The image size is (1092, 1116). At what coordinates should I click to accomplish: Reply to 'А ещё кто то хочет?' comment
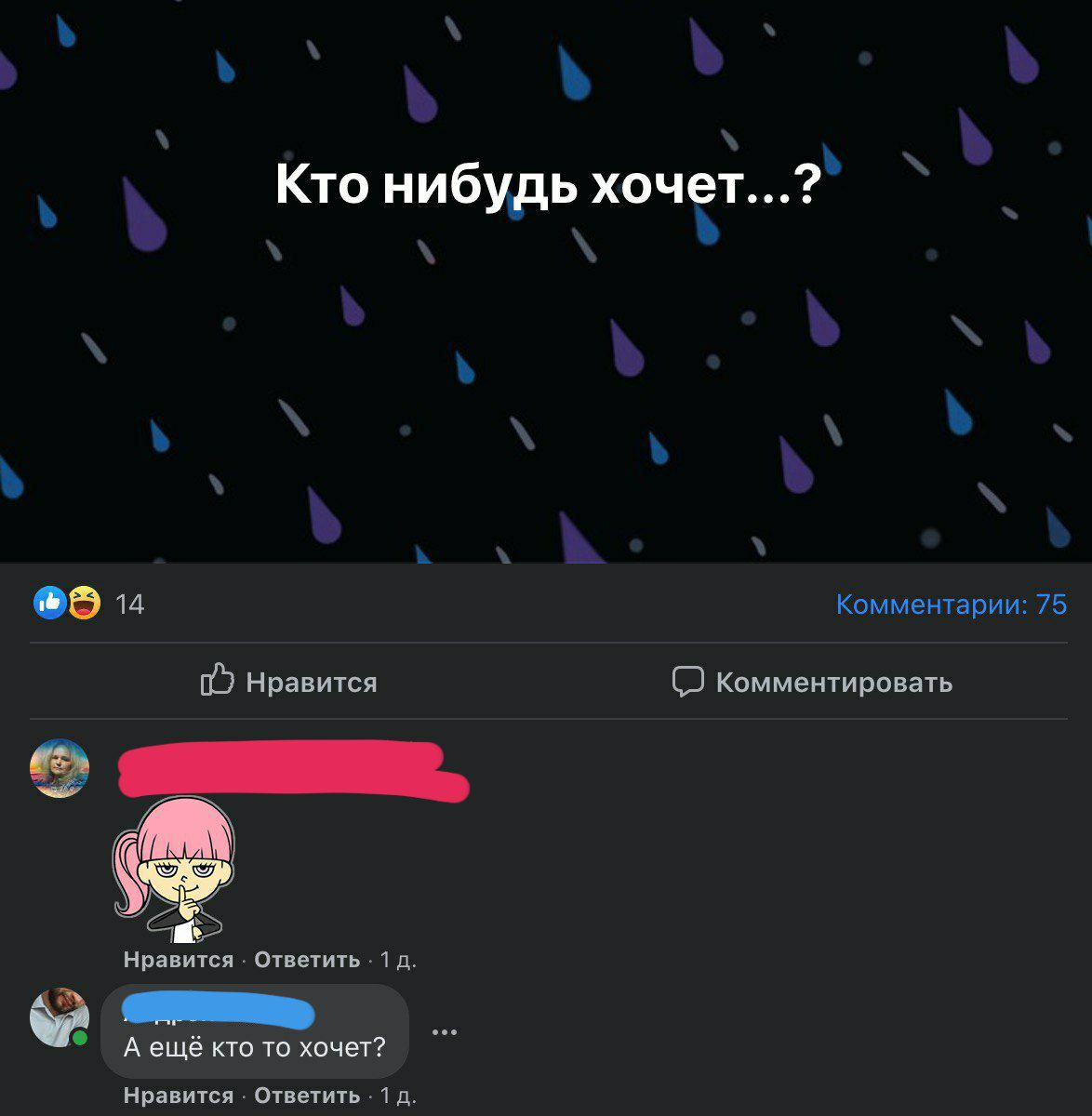coord(307,1096)
